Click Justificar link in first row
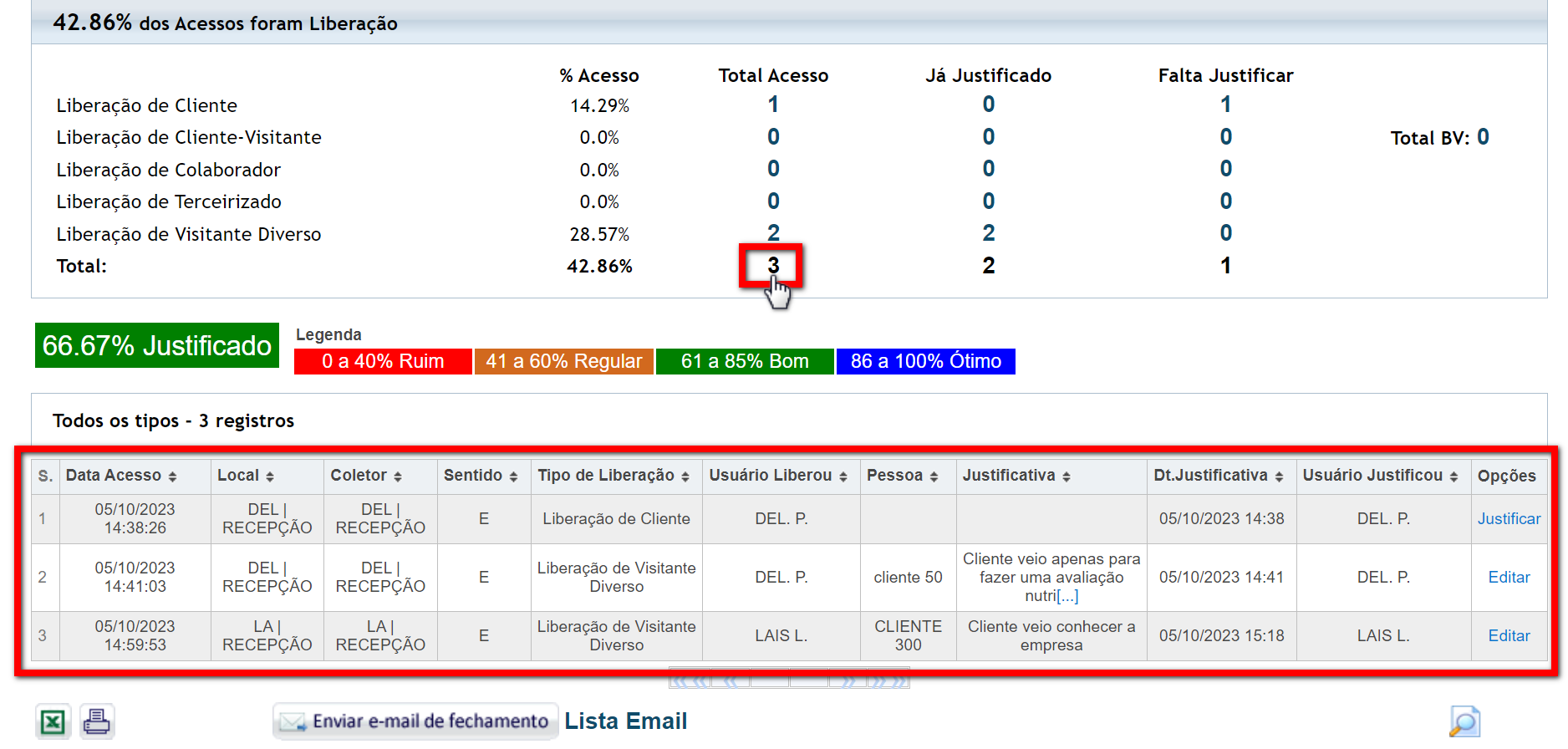This screenshot has width=1568, height=749. (1508, 518)
